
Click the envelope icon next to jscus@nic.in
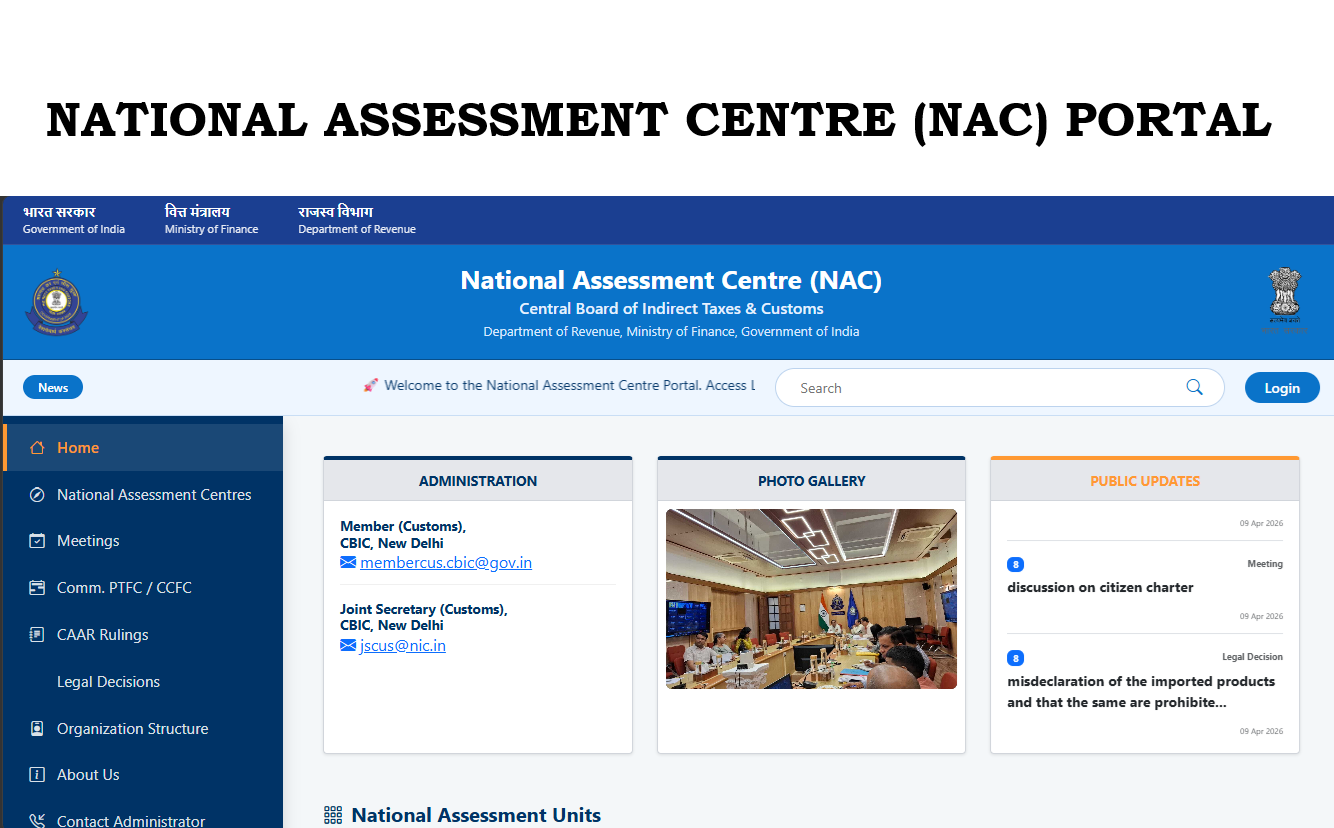tap(348, 646)
